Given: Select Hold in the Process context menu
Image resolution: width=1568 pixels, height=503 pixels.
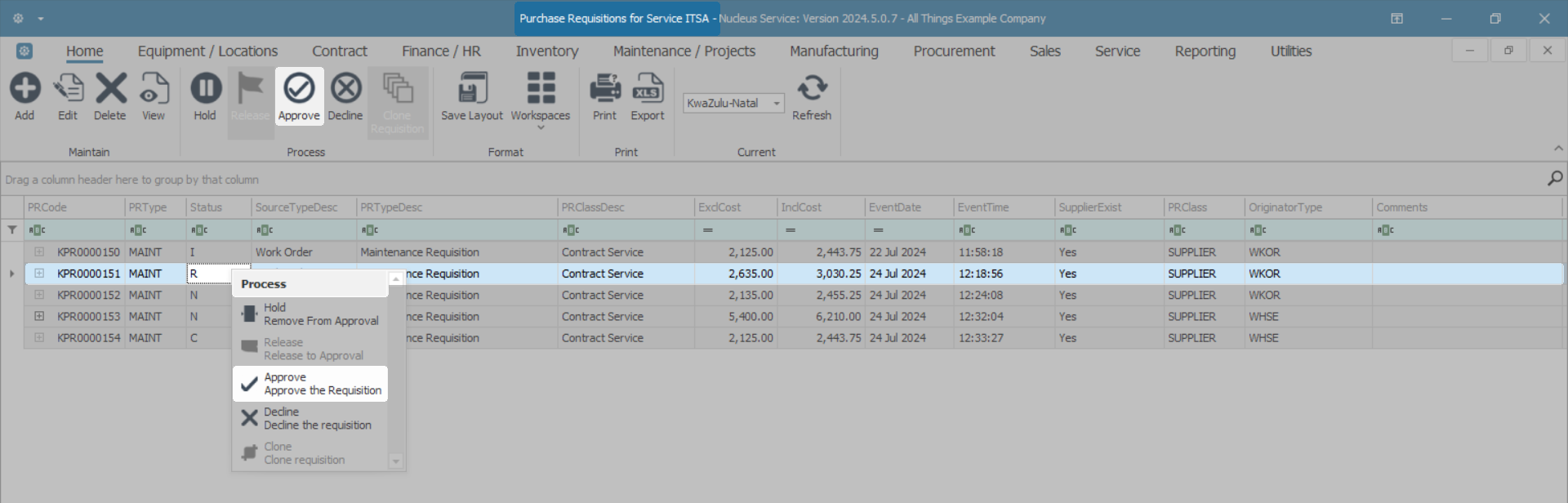Looking at the screenshot, I should (x=310, y=314).
